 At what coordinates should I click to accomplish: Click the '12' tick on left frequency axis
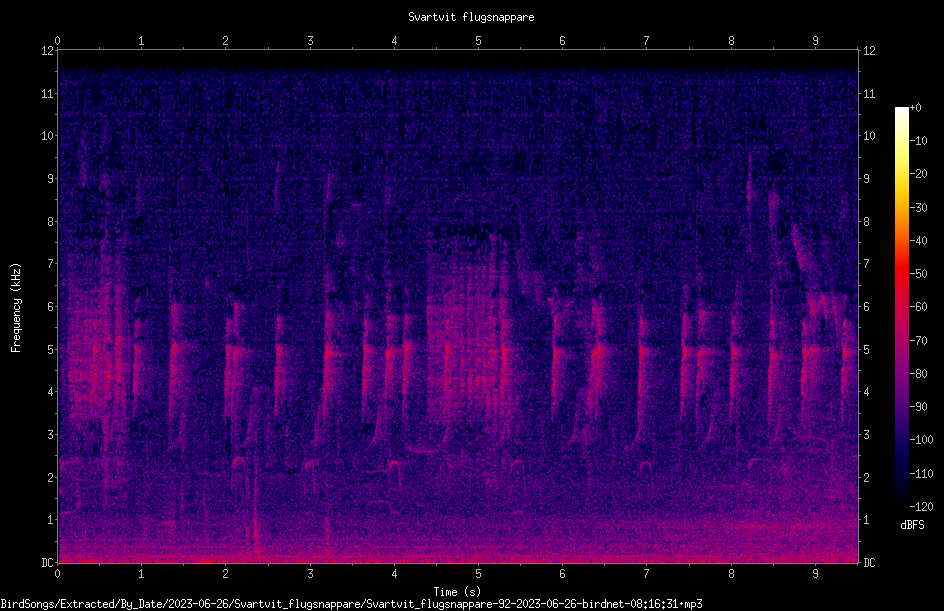(x=47, y=51)
